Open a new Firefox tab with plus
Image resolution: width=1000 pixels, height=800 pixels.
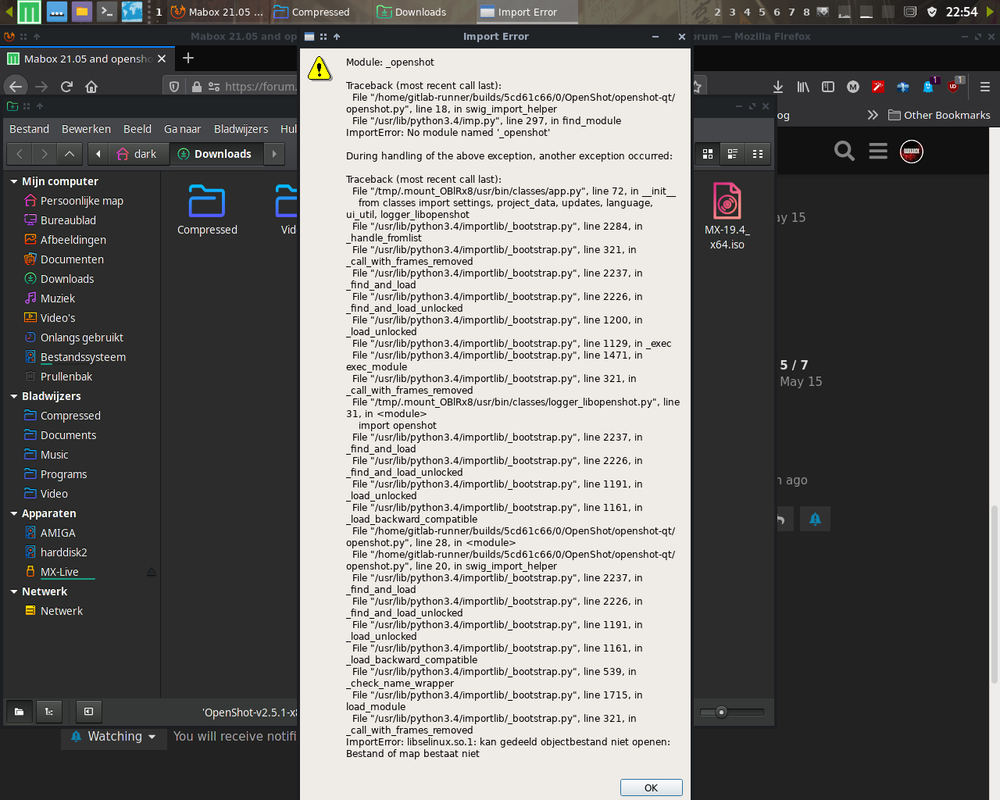pos(188,59)
